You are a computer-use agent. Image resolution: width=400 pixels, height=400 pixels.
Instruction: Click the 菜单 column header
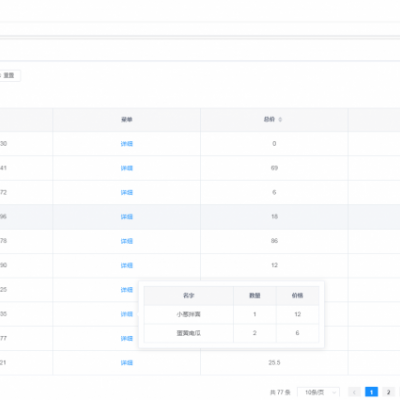coord(127,120)
